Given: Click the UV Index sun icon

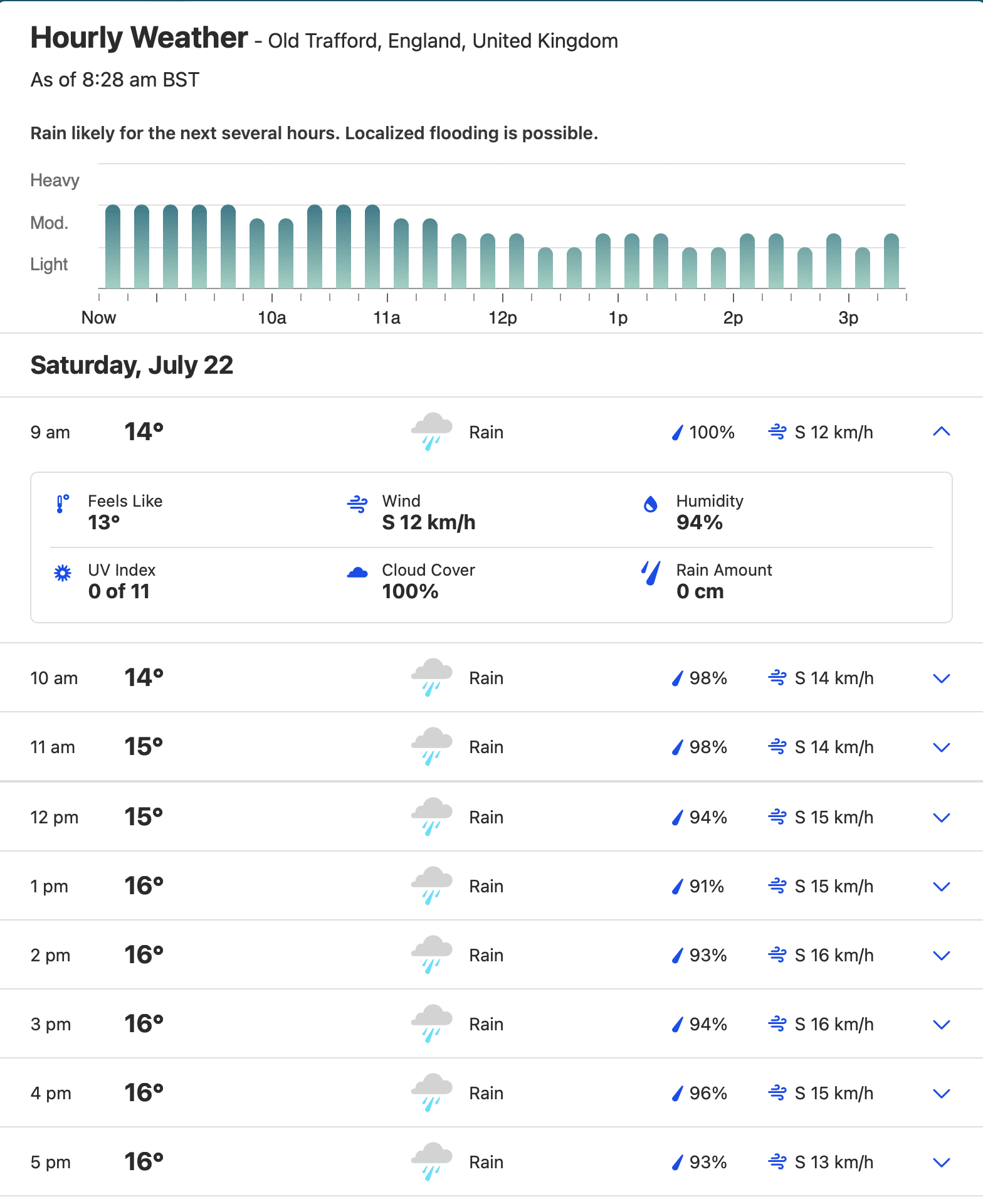Looking at the screenshot, I should click(63, 573).
